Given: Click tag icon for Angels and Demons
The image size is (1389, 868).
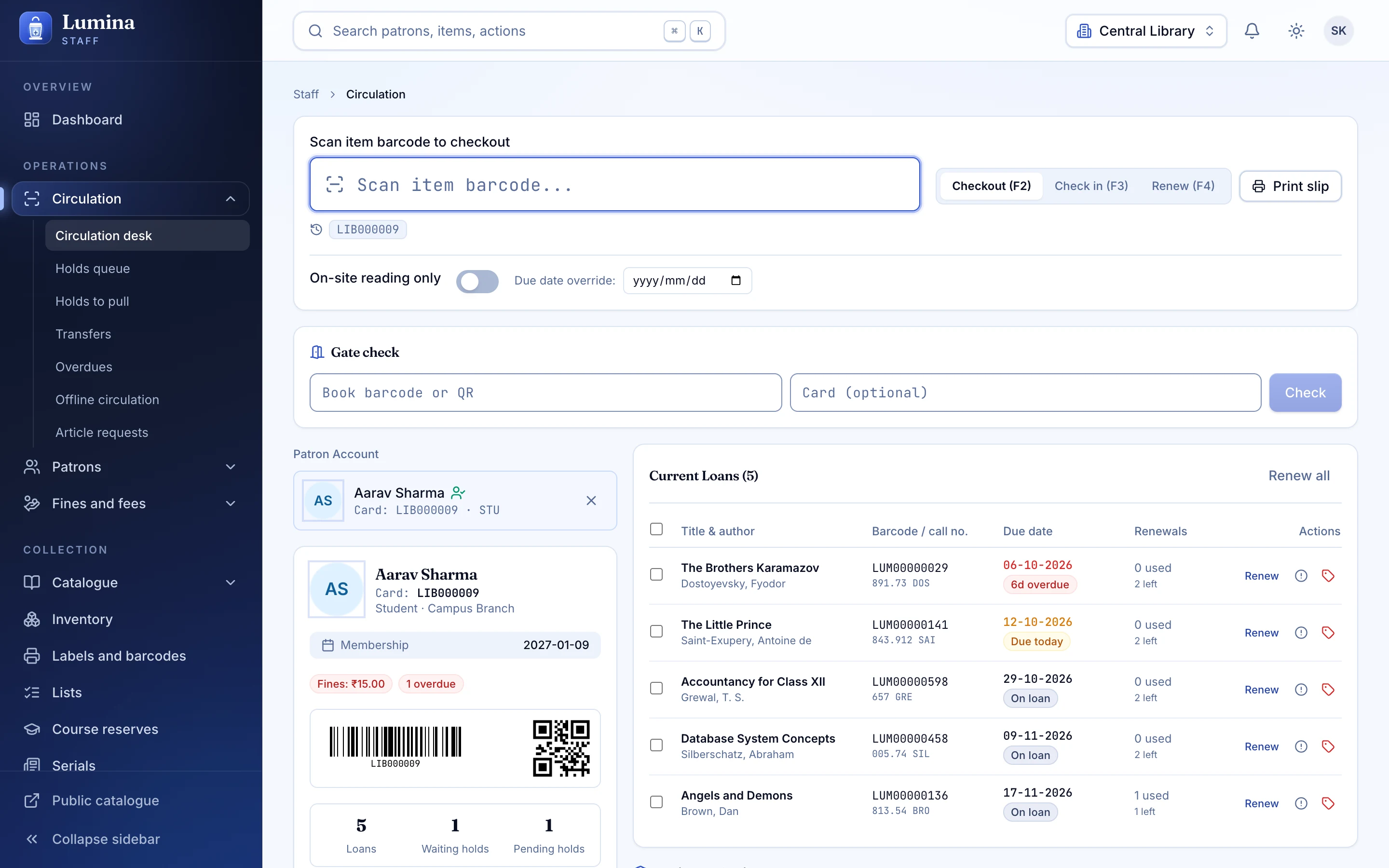Looking at the screenshot, I should [1328, 803].
